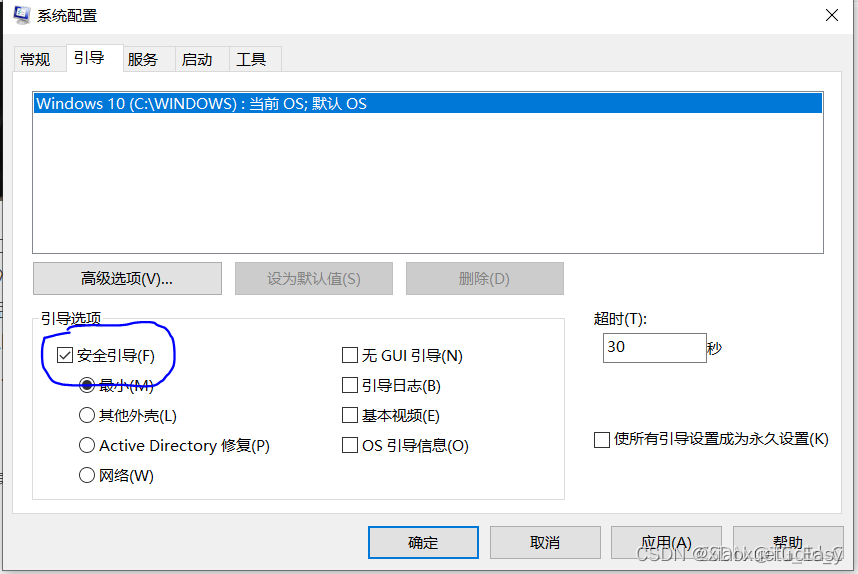
Task: Check 使所有引导设置成为永久设置(K)
Action: pos(602,439)
